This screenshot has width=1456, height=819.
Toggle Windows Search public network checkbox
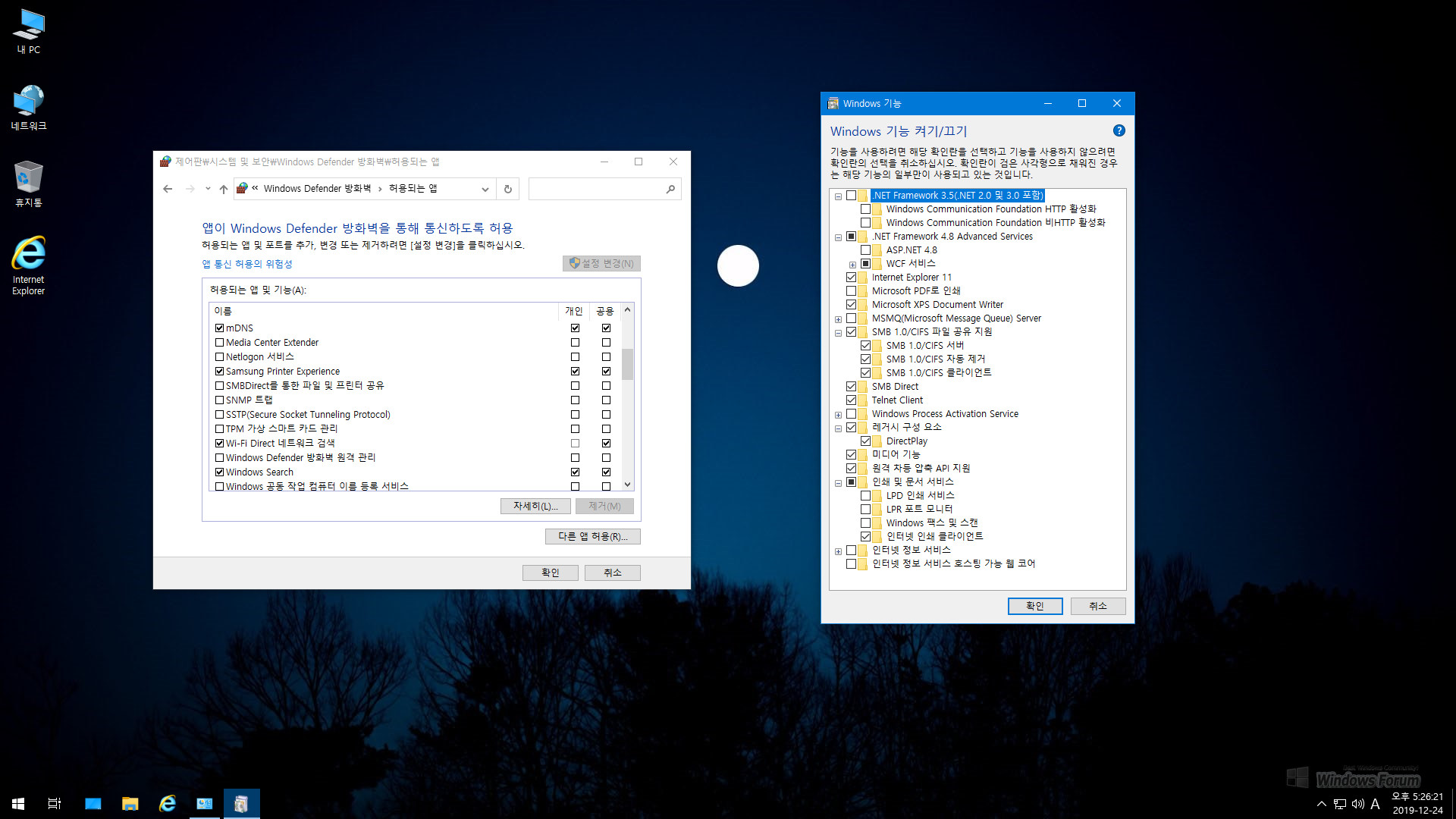click(606, 472)
